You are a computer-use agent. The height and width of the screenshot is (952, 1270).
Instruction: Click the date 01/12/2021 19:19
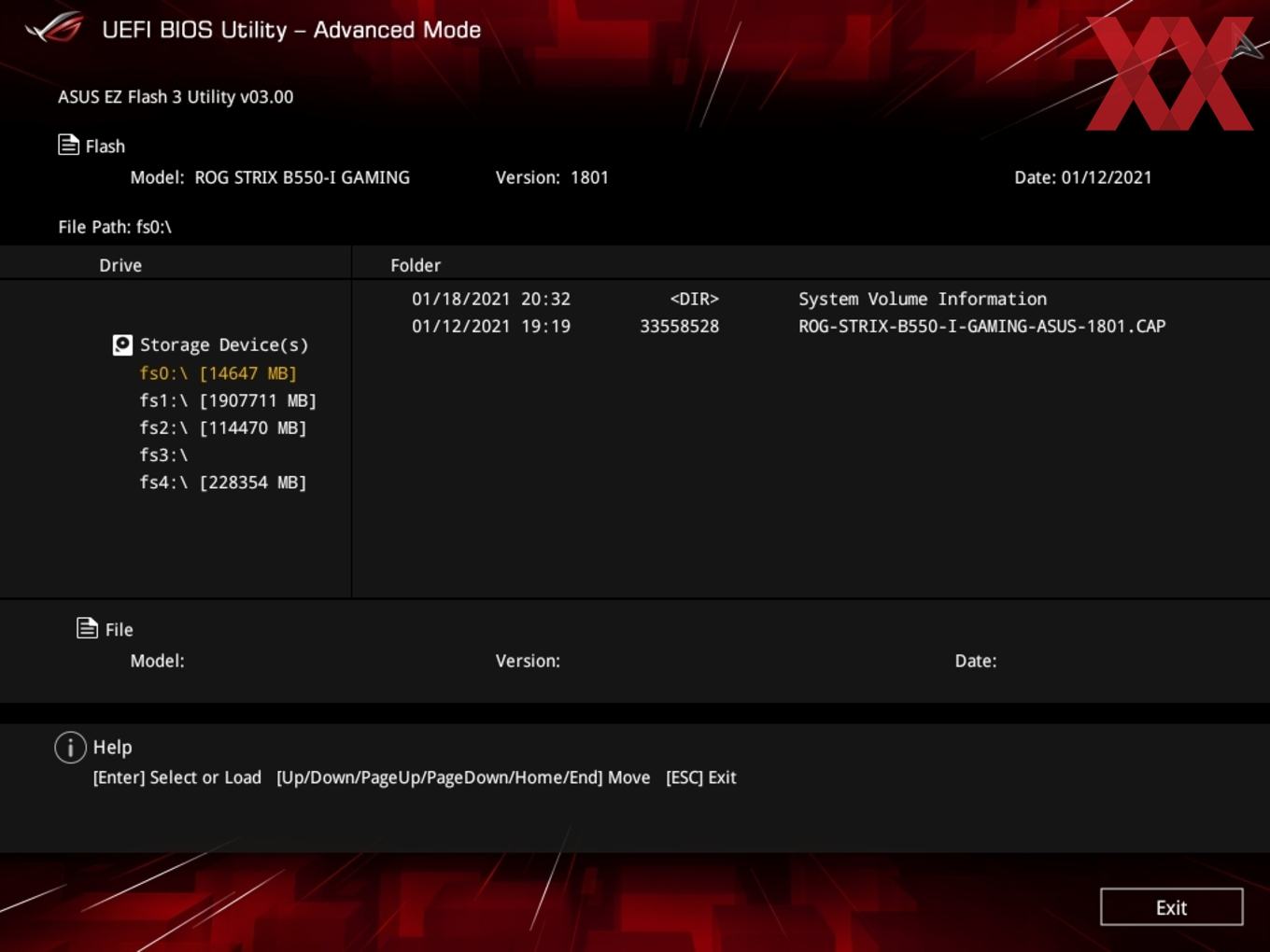click(491, 327)
